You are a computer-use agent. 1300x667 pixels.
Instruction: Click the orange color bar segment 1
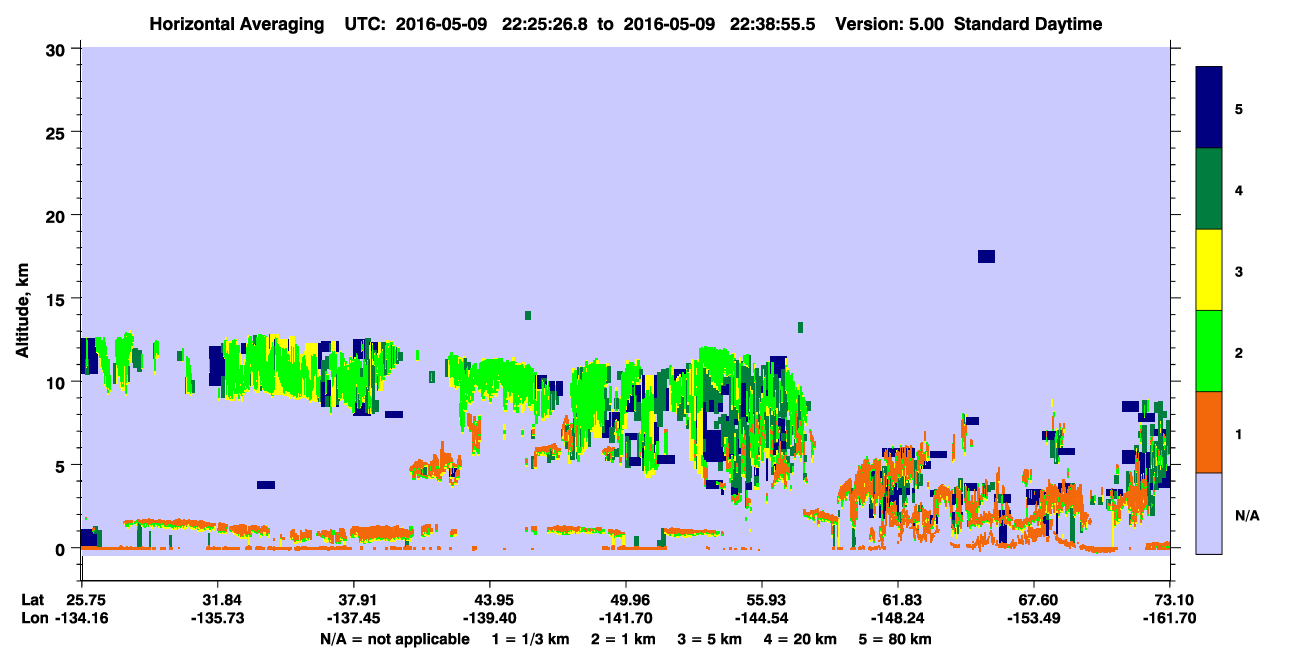pyautogui.click(x=1209, y=432)
